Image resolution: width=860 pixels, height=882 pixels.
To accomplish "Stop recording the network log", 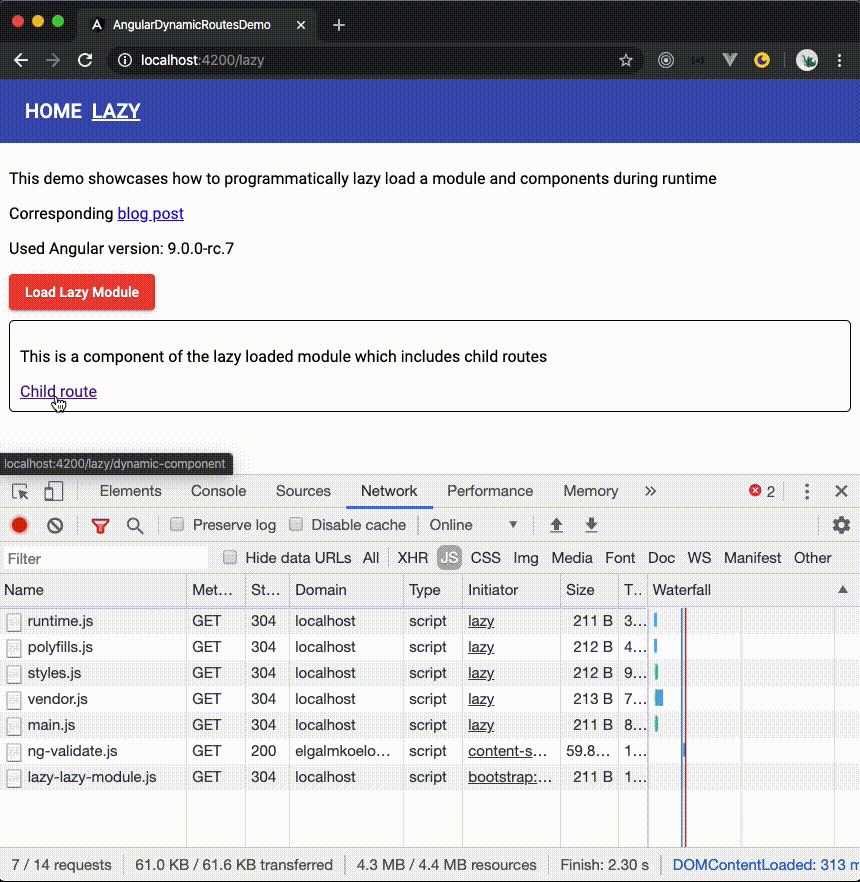I will [x=18, y=524].
